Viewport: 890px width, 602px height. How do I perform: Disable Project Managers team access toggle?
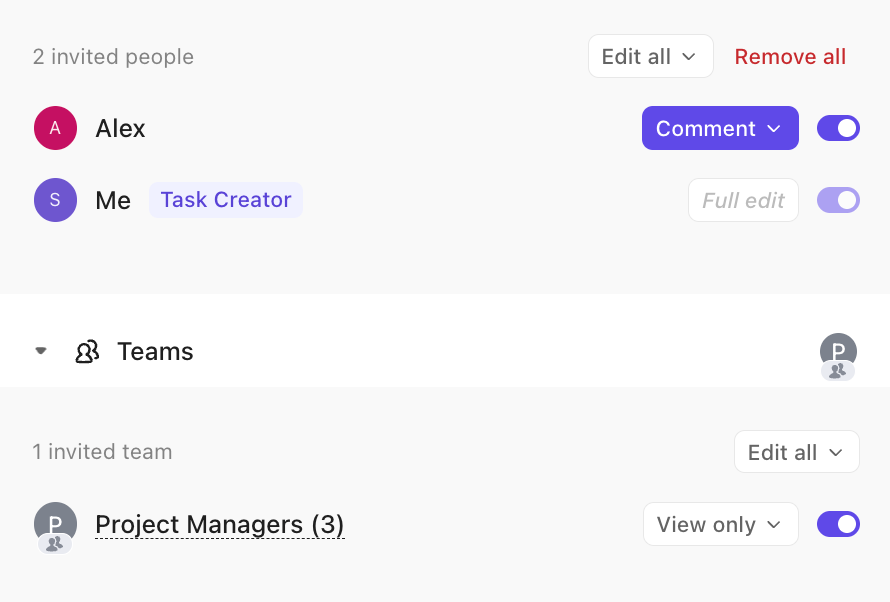[838, 524]
